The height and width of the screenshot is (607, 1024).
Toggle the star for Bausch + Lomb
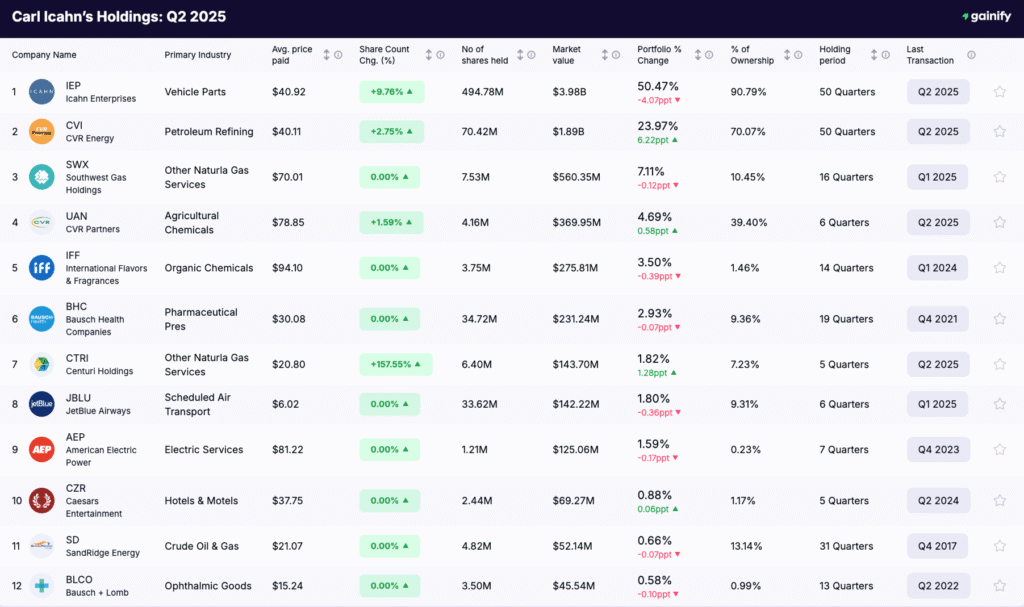(998, 586)
